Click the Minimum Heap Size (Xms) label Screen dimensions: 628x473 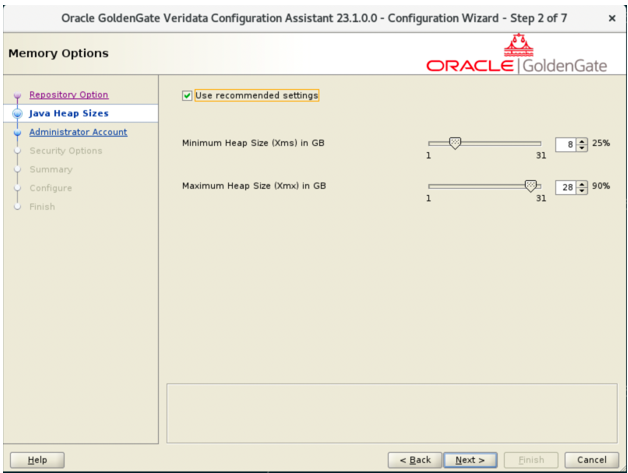point(253,143)
